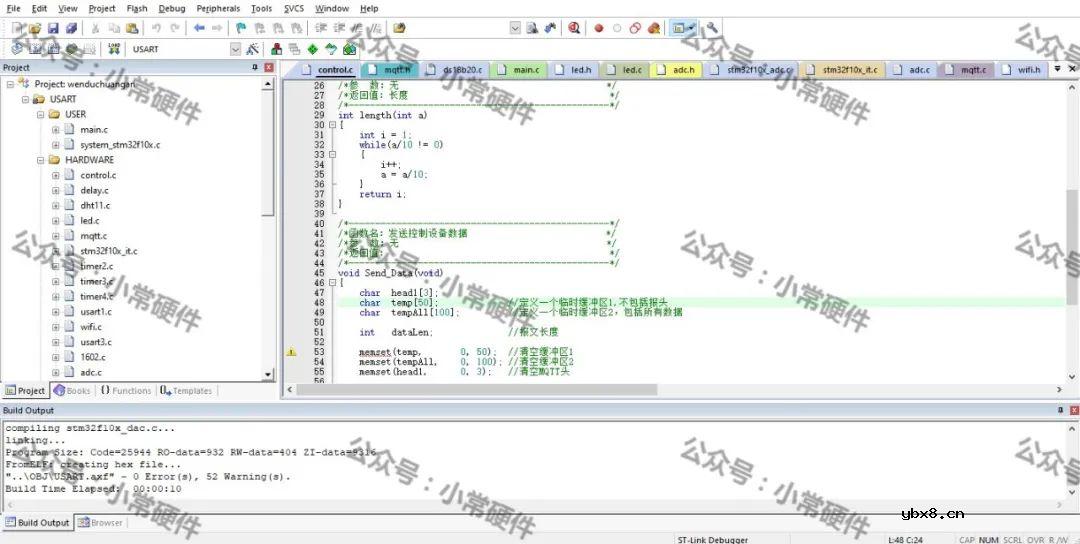Collapse the HARDWARE folder group
This screenshot has width=1080, height=544.
coord(41,160)
